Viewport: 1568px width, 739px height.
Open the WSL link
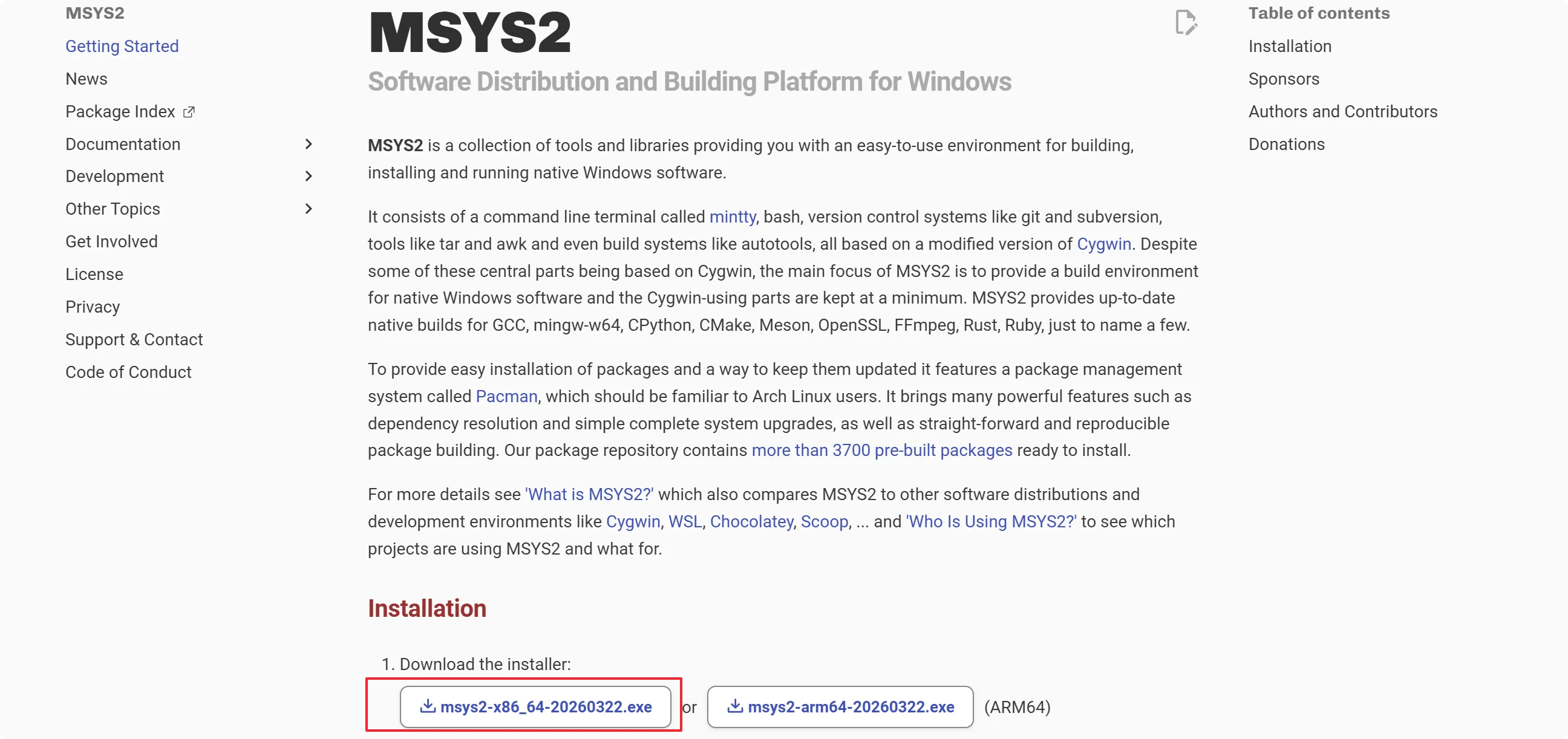(x=685, y=522)
